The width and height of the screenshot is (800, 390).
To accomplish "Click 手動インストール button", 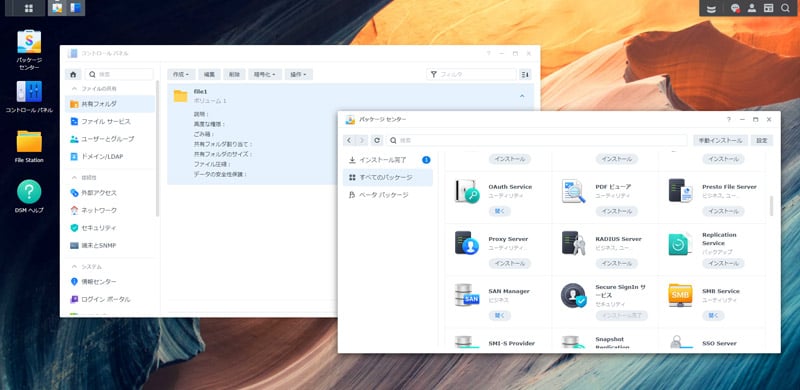I will (720, 140).
